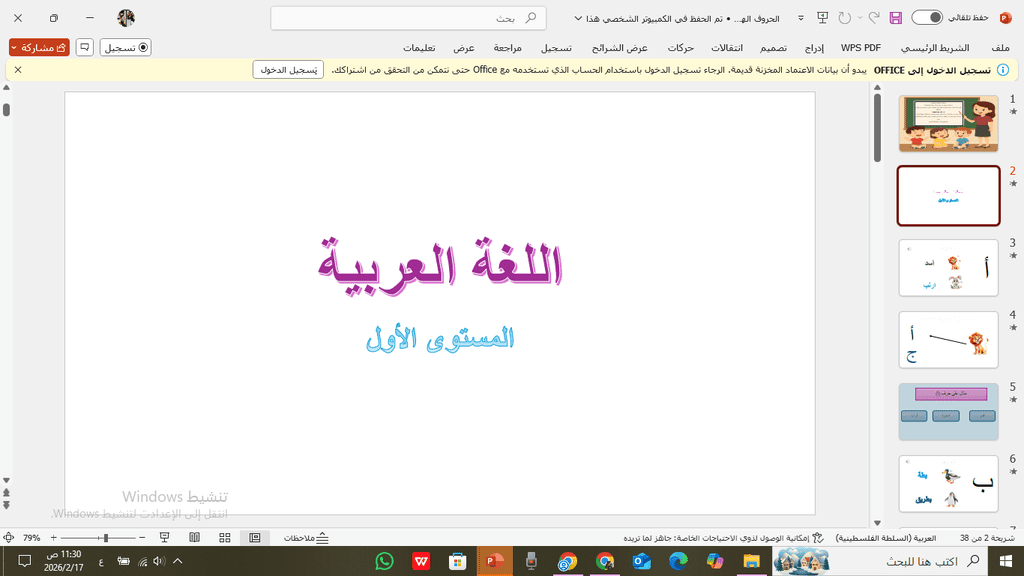This screenshot has width=1024, height=576.
Task: Open the WPS PDF tab
Action: click(860, 48)
